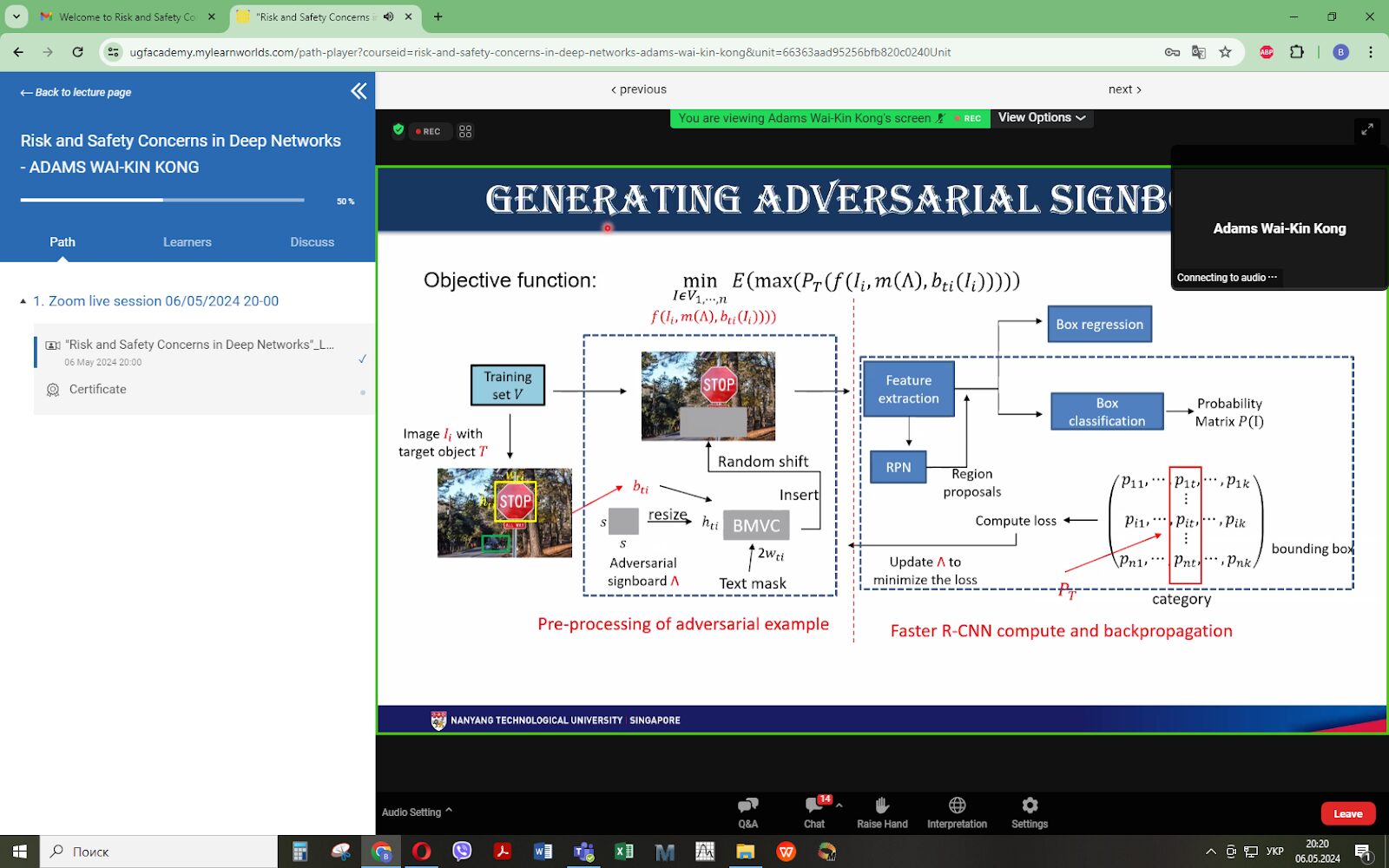Image resolution: width=1389 pixels, height=868 pixels.
Task: Click the REC recording indicator
Action: pyautogui.click(x=429, y=131)
